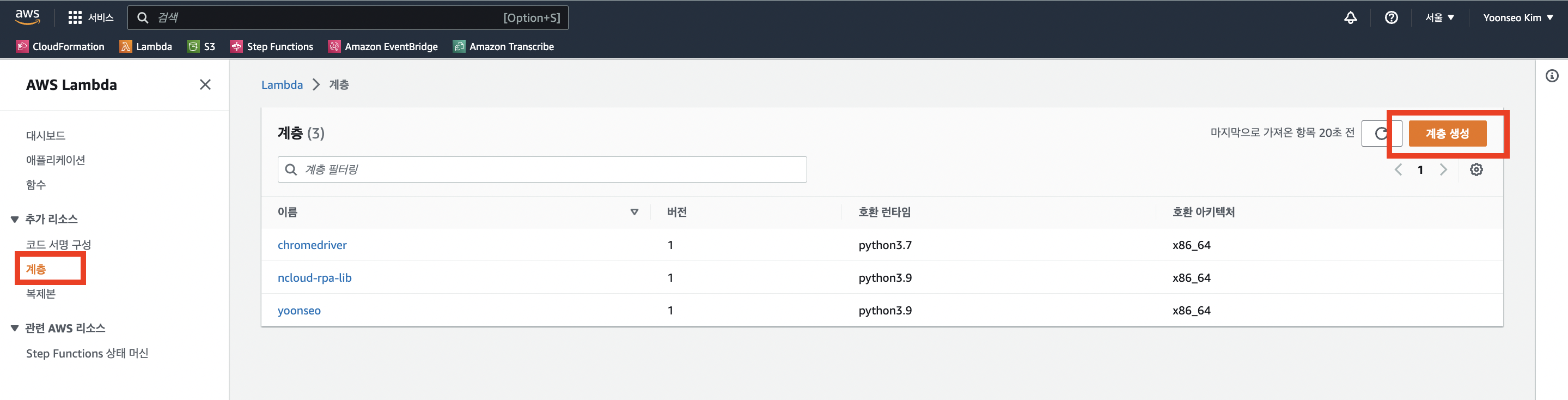
Task: Open CloudFormation shortcut in favorites bar
Action: pos(60,46)
